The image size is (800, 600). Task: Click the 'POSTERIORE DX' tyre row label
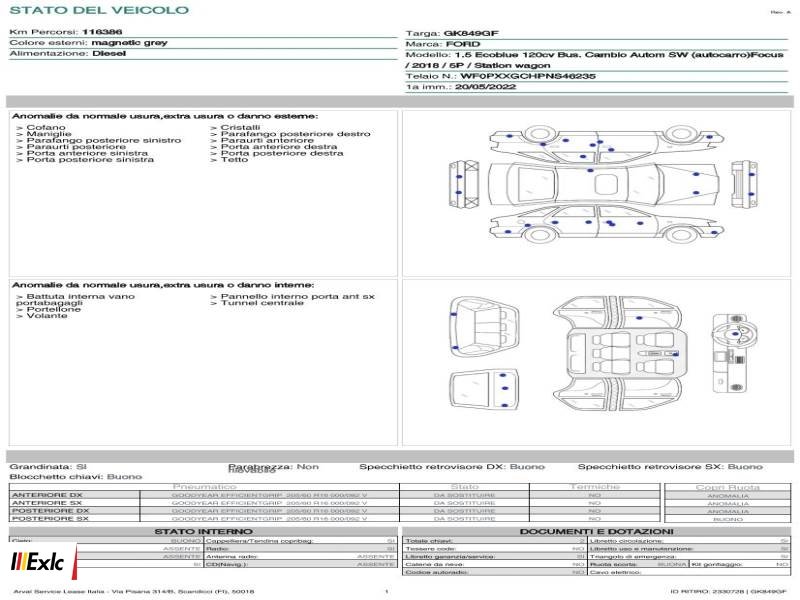51,511
